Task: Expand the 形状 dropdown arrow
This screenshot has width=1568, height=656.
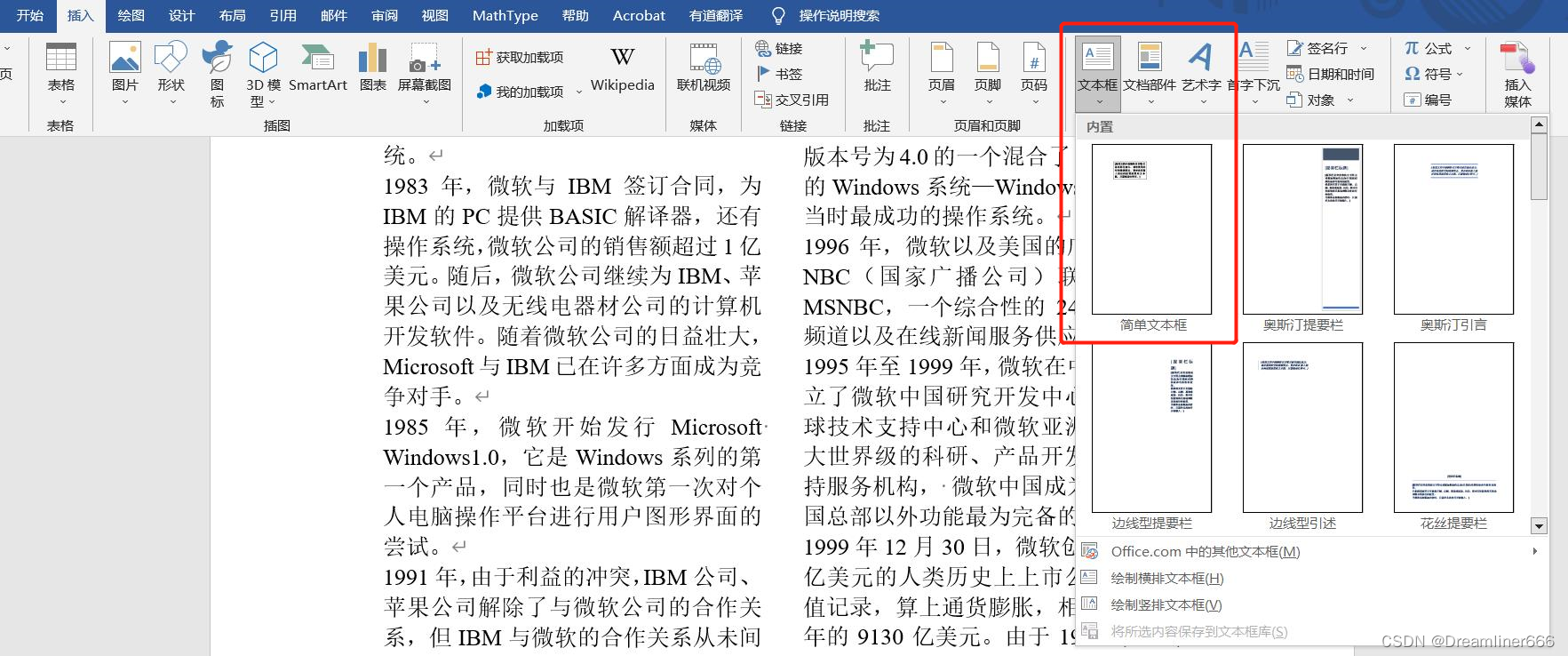Action: pos(171,102)
